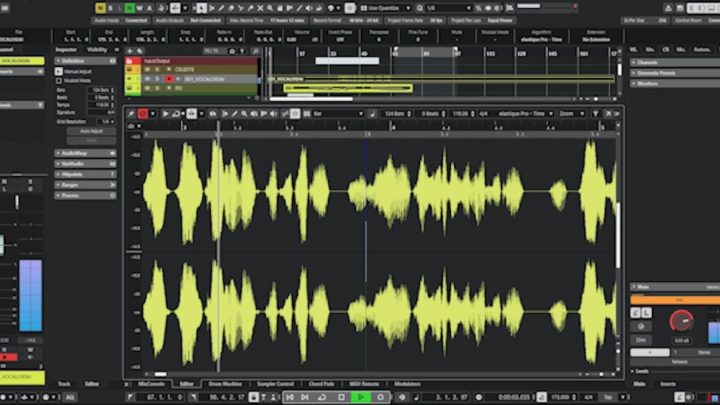This screenshot has width=720, height=405.
Task: Click the audition play icon in editor toolbar
Action: tap(165, 113)
